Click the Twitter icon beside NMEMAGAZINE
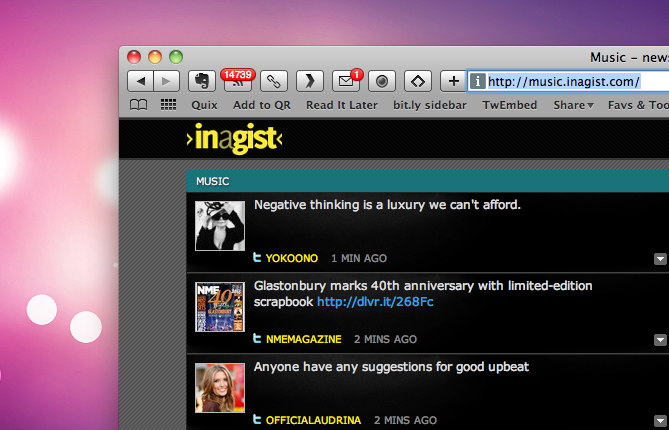 [257, 338]
